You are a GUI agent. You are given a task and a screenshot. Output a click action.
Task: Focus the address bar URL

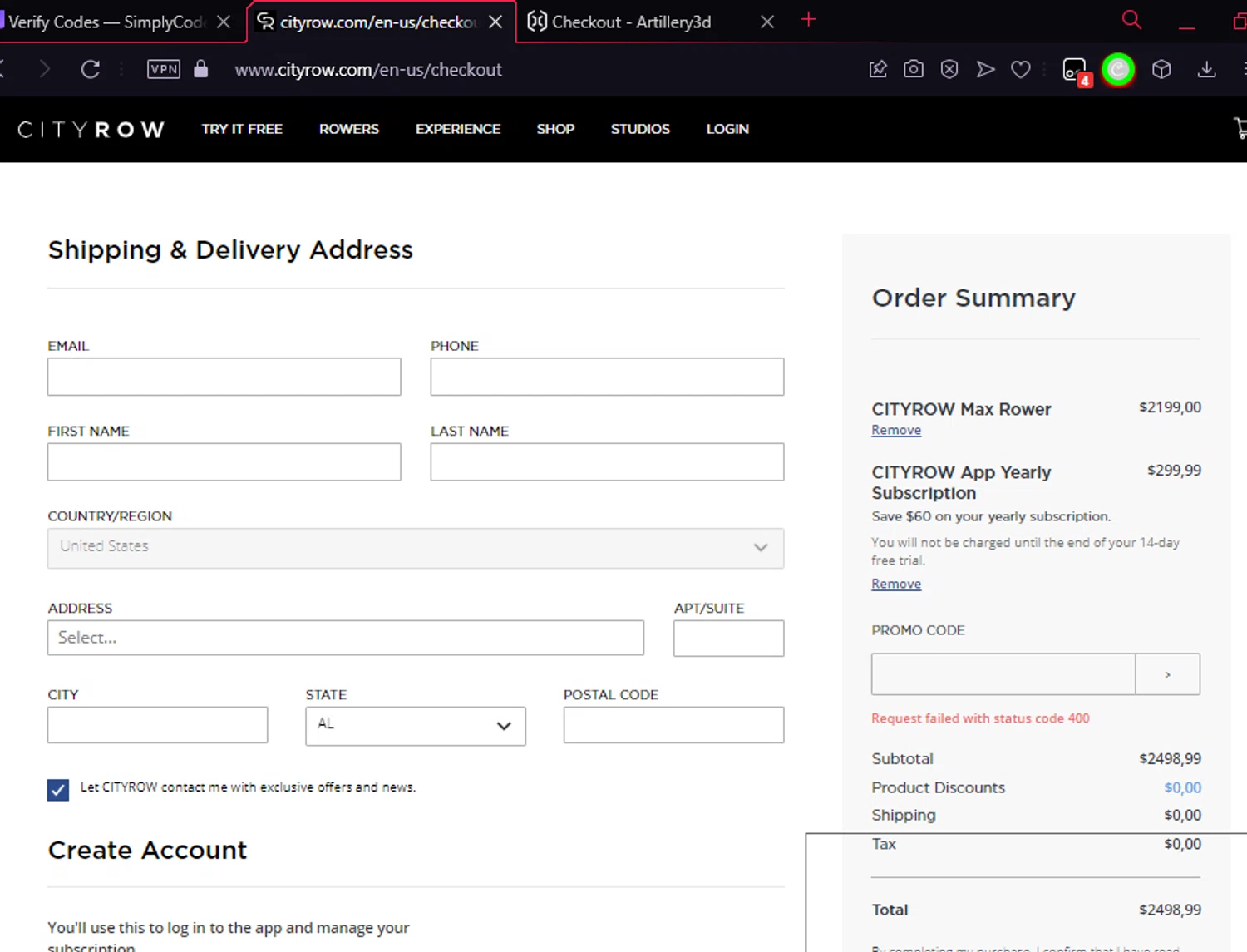tap(368, 70)
